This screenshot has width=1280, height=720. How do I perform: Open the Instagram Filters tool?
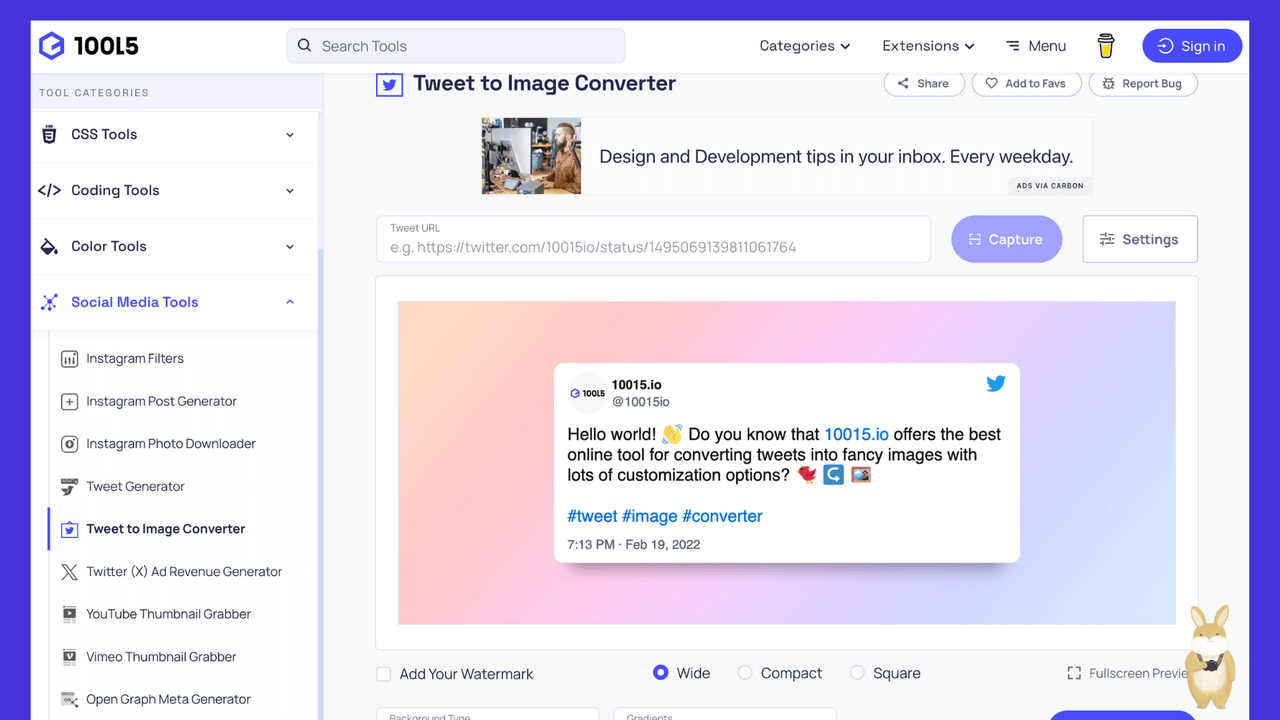(134, 358)
